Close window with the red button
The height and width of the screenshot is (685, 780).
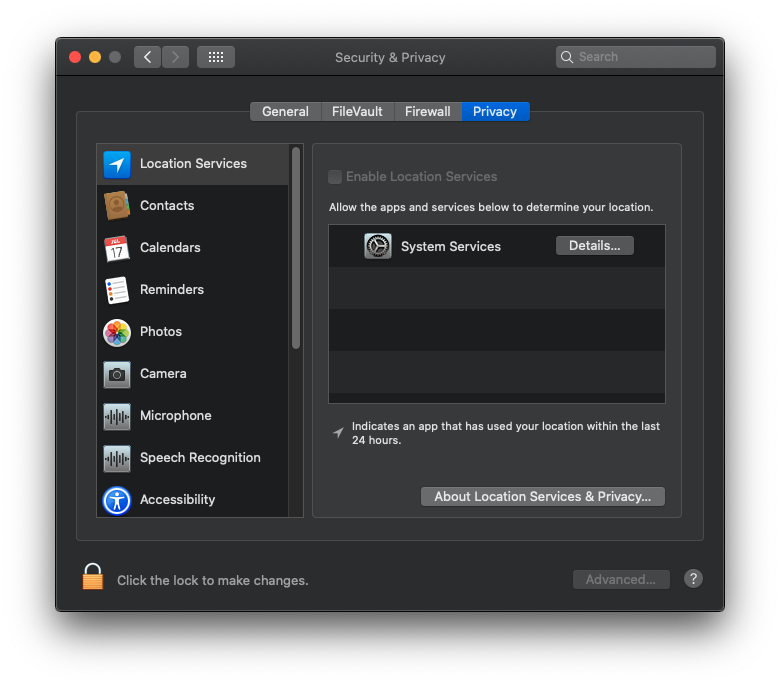pyautogui.click(x=75, y=57)
